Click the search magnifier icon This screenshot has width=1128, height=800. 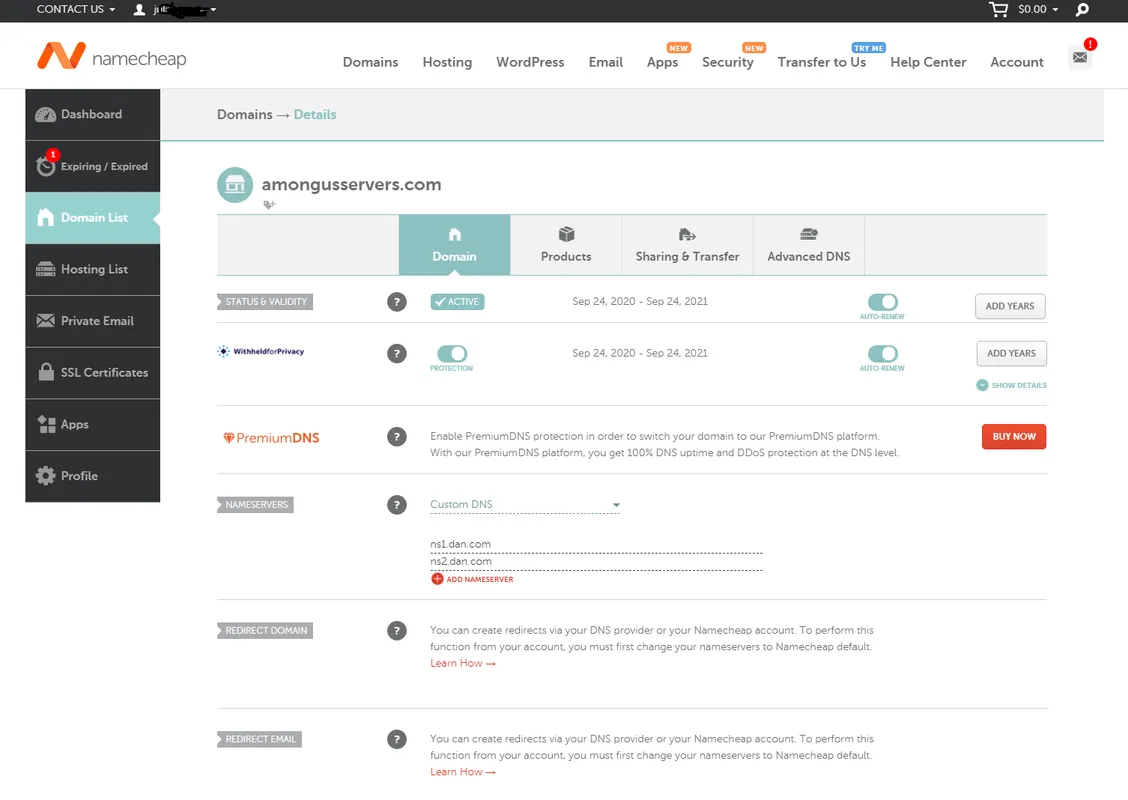tap(1082, 9)
